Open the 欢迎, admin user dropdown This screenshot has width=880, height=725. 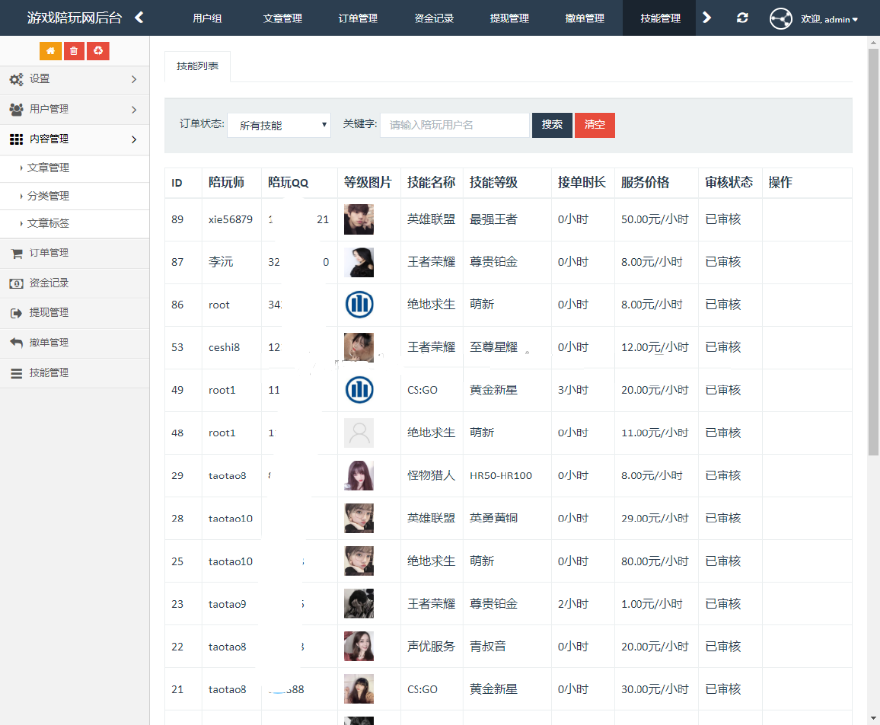click(x=829, y=19)
